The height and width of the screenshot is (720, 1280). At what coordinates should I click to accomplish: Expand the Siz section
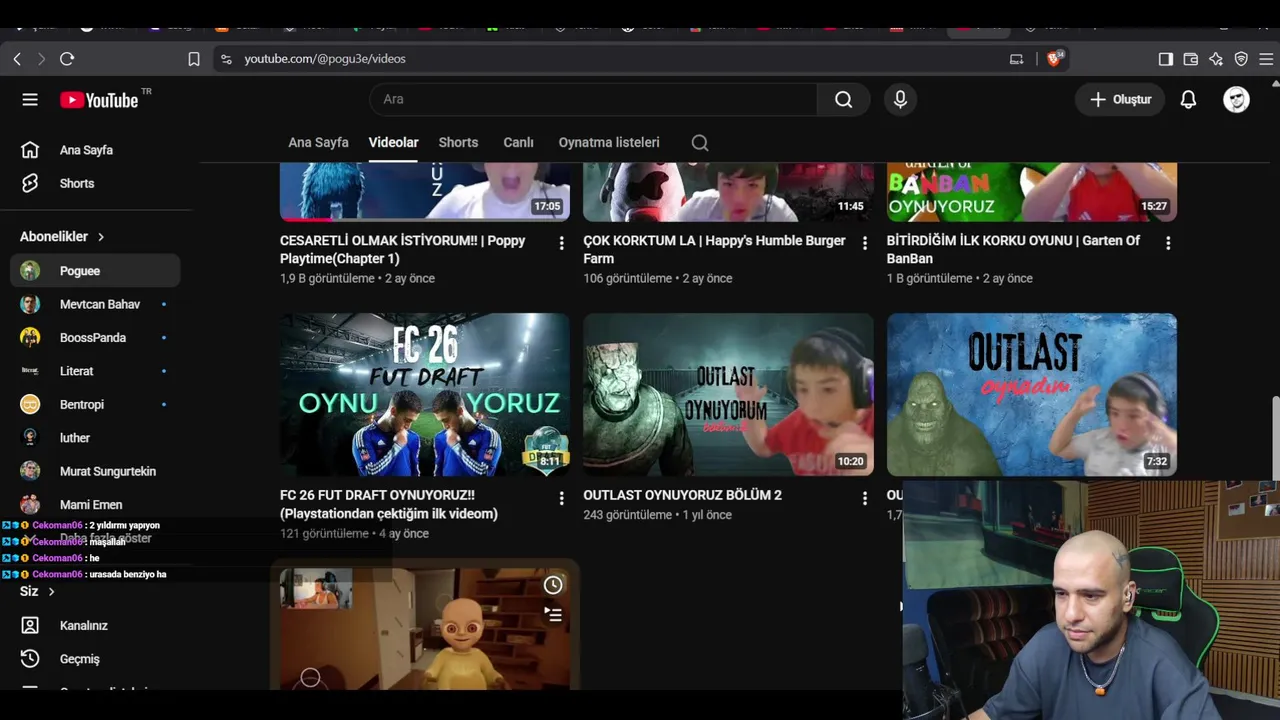click(38, 591)
